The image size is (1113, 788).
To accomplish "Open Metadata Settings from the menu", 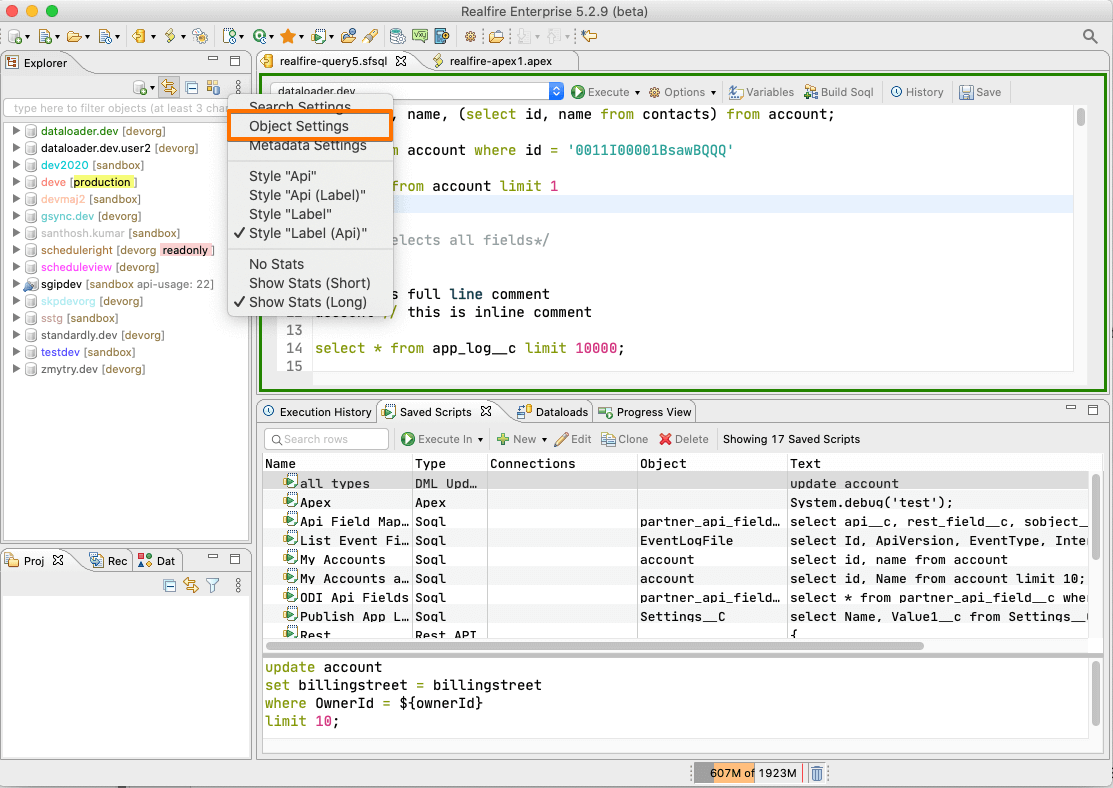I will (310, 146).
